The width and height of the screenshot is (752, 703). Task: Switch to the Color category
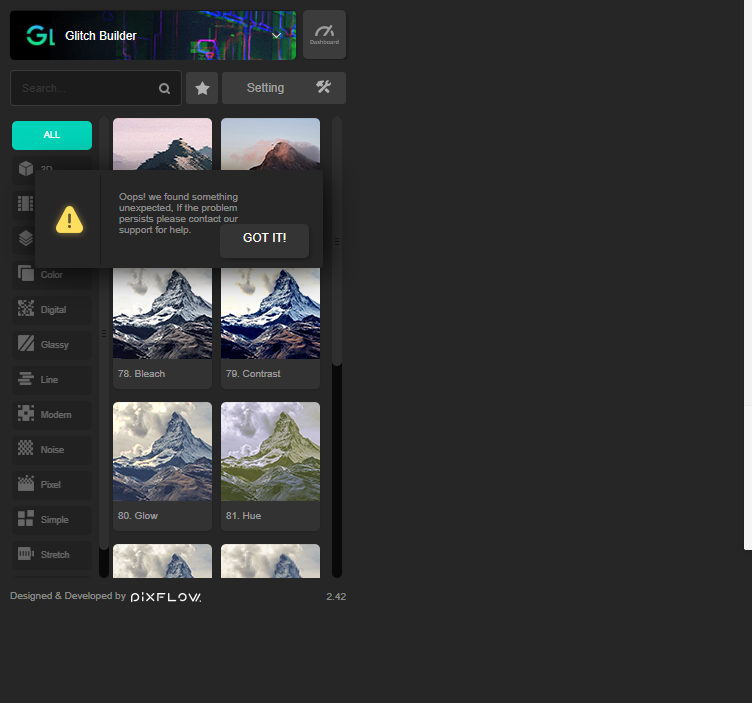click(x=52, y=274)
